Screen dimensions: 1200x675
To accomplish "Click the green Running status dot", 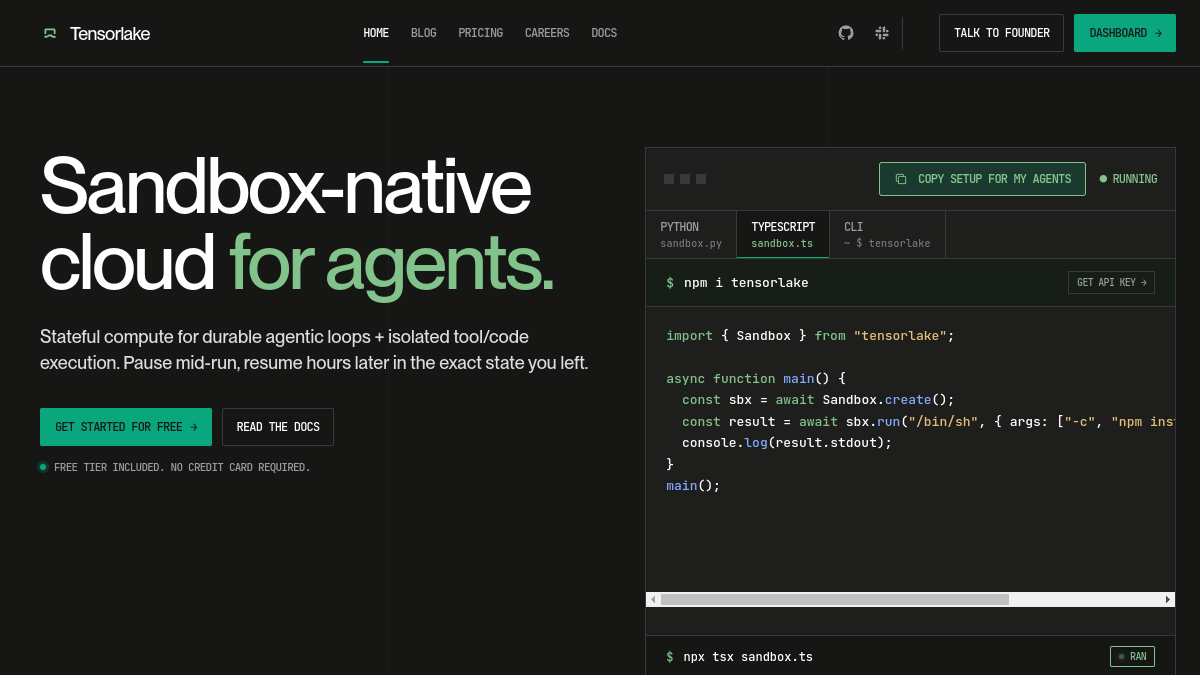I will pos(1103,179).
